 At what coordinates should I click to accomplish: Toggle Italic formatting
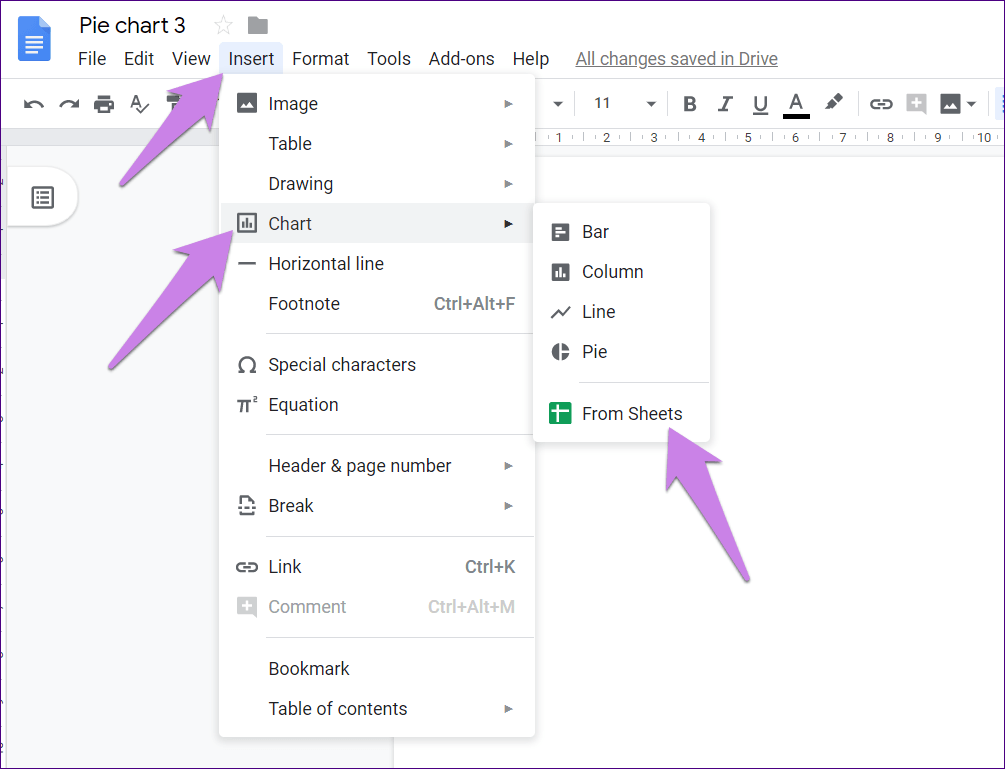point(725,104)
